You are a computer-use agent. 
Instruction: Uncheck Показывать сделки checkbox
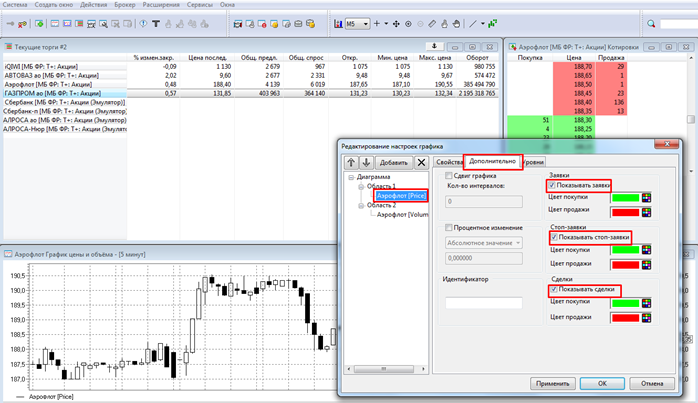tap(554, 289)
